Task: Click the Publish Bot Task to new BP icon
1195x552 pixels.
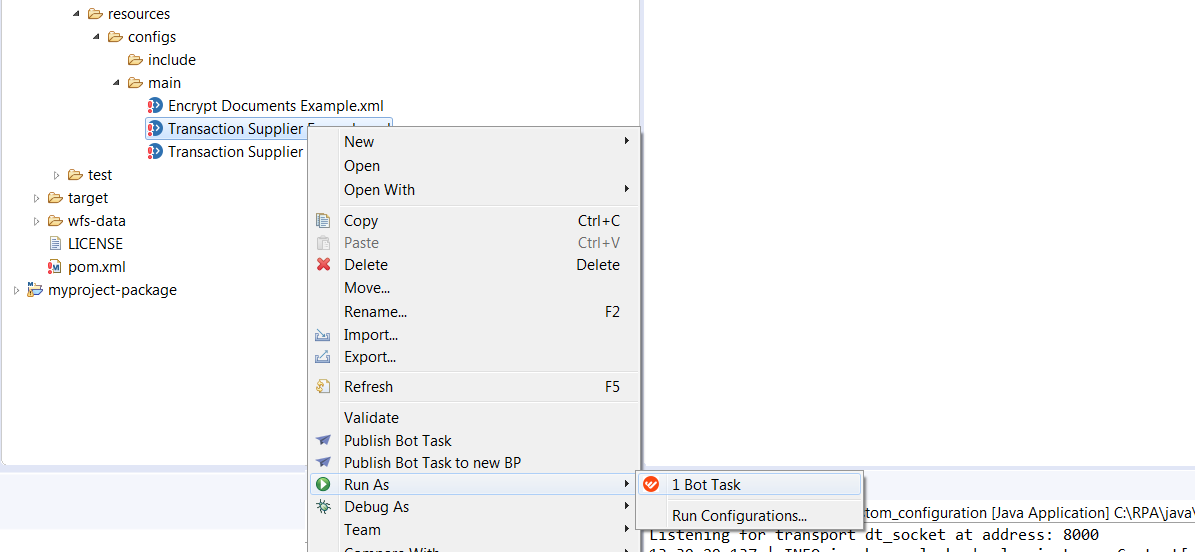Action: tap(323, 462)
